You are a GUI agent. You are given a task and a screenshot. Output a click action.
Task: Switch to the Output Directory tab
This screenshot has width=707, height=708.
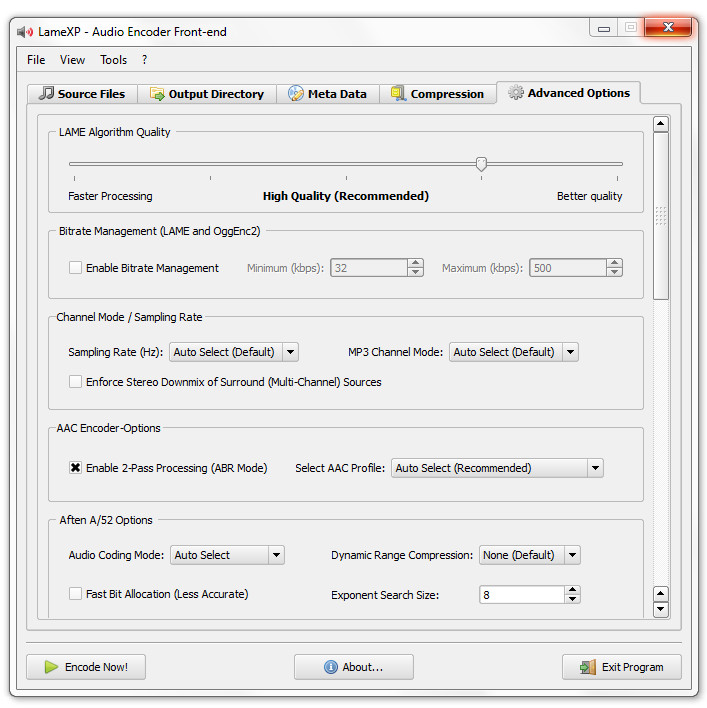click(207, 93)
